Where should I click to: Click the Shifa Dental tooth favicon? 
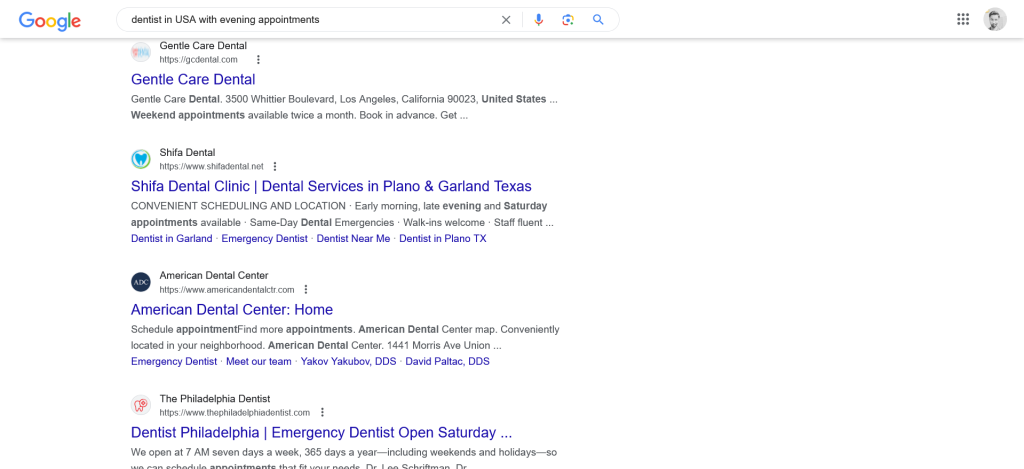140,159
